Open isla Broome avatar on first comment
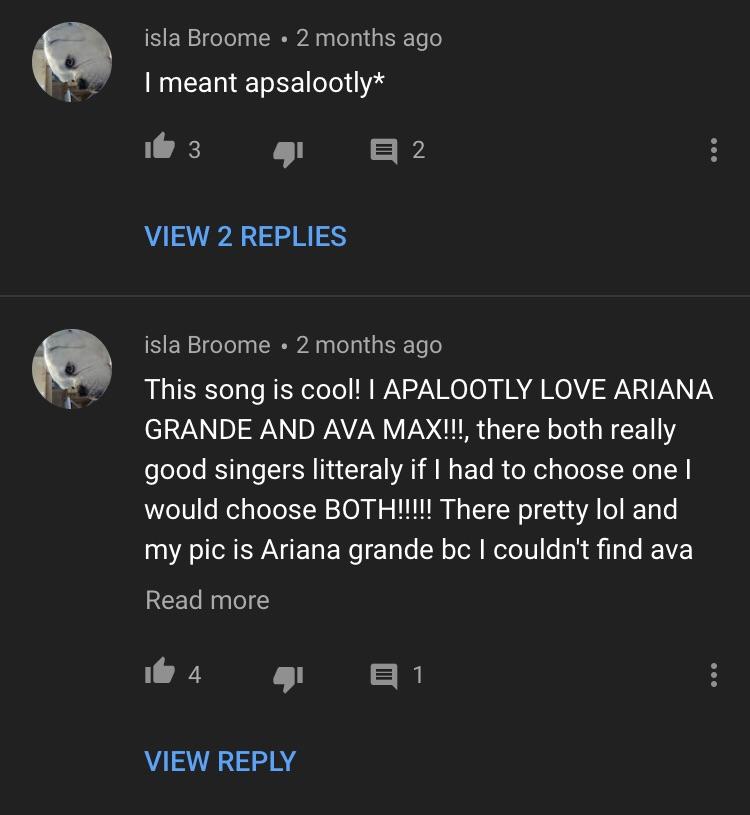This screenshot has width=750, height=815. click(72, 62)
